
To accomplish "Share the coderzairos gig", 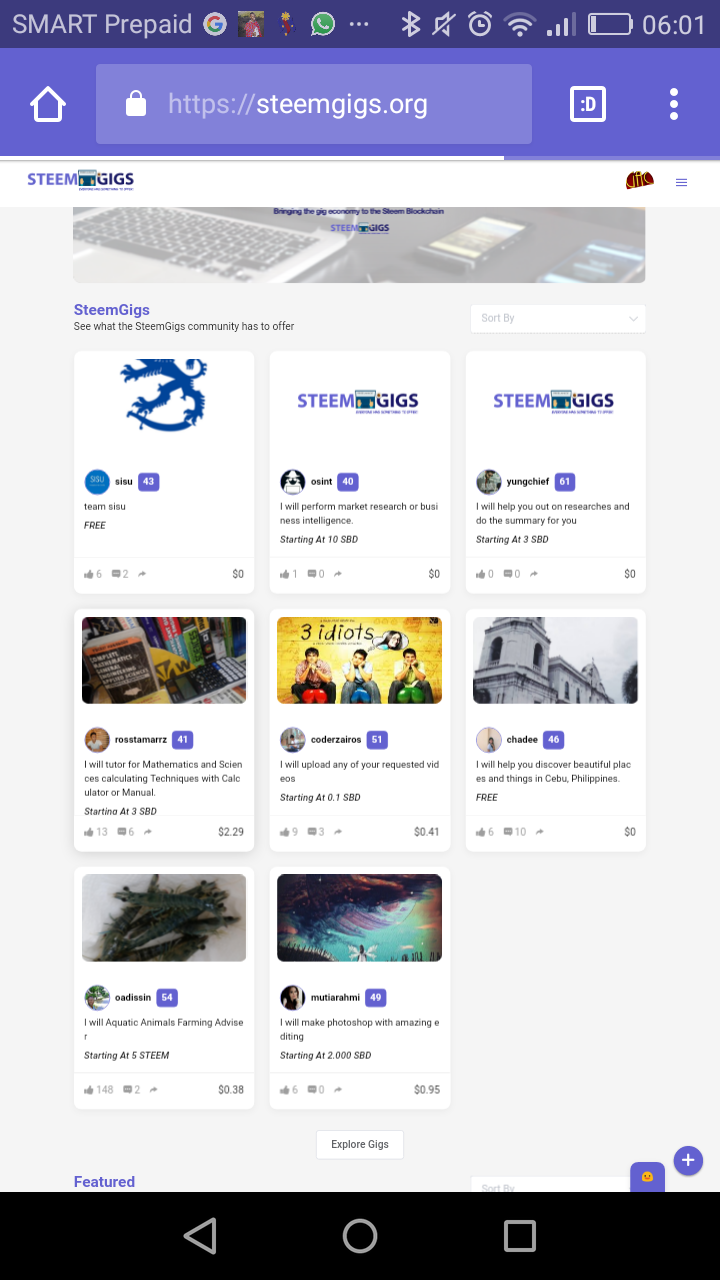I will pos(338,832).
